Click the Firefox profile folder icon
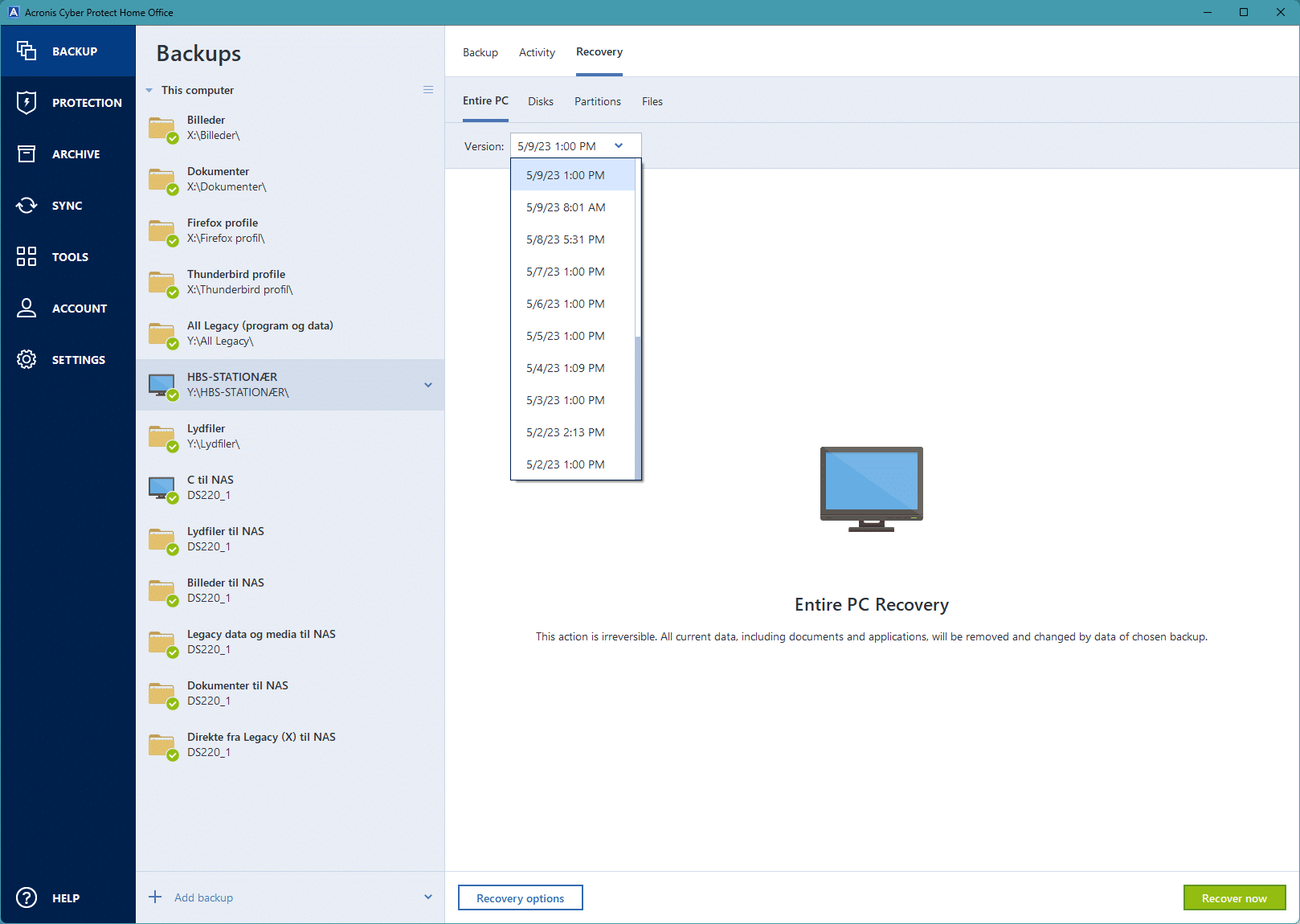Image resolution: width=1300 pixels, height=924 pixels. (x=163, y=232)
